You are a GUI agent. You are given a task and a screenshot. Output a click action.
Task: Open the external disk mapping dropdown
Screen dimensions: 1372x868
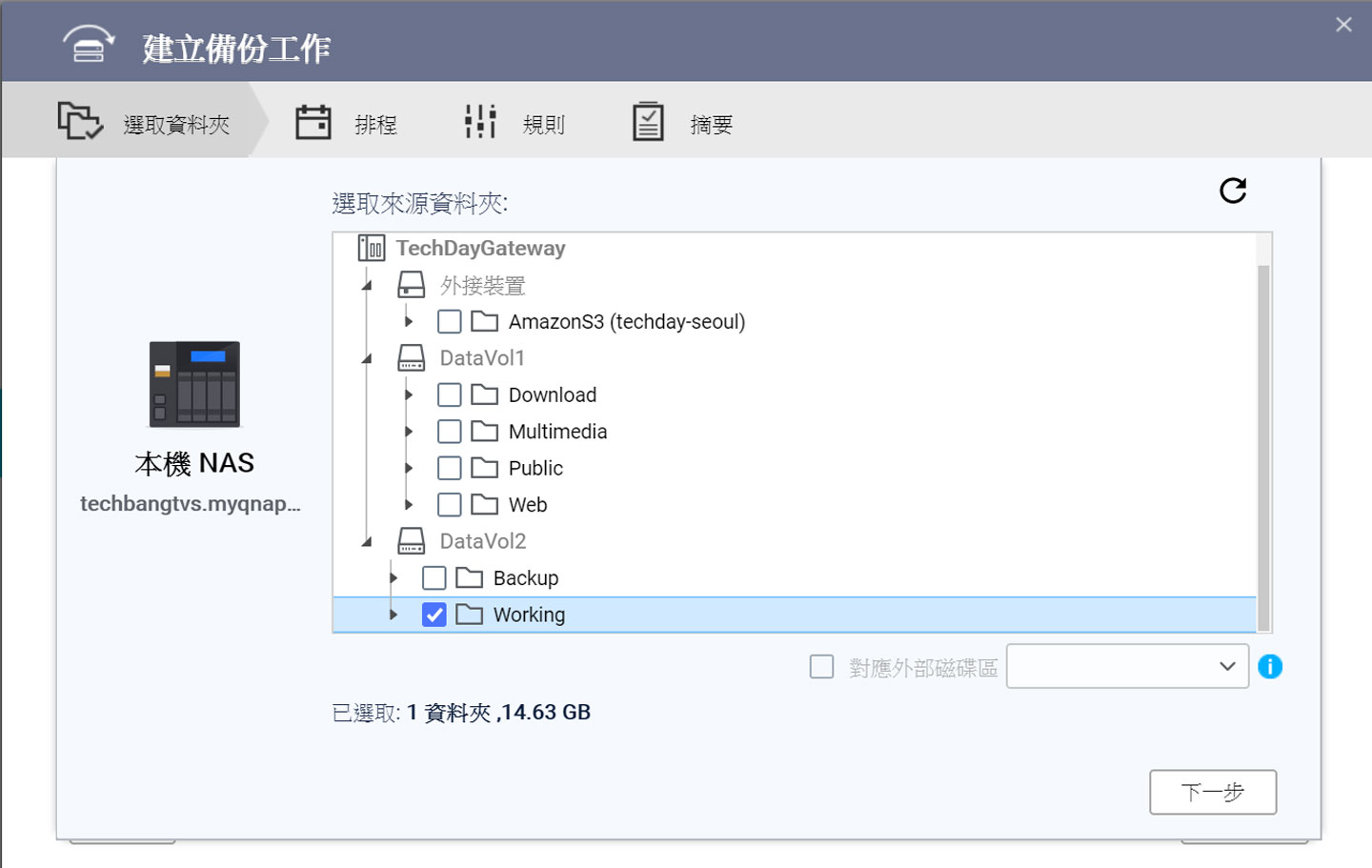(1127, 667)
